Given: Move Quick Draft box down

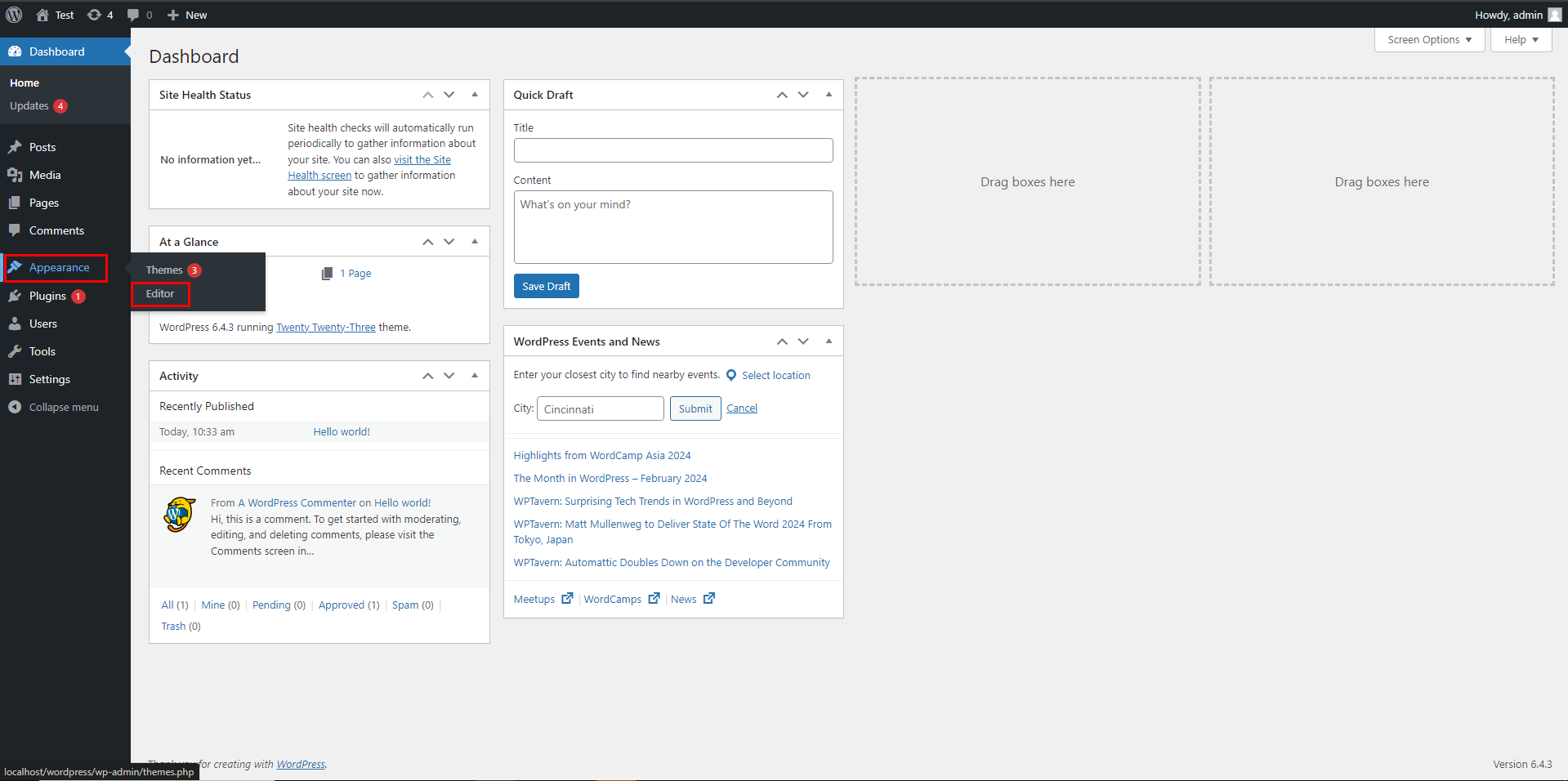Looking at the screenshot, I should point(803,95).
